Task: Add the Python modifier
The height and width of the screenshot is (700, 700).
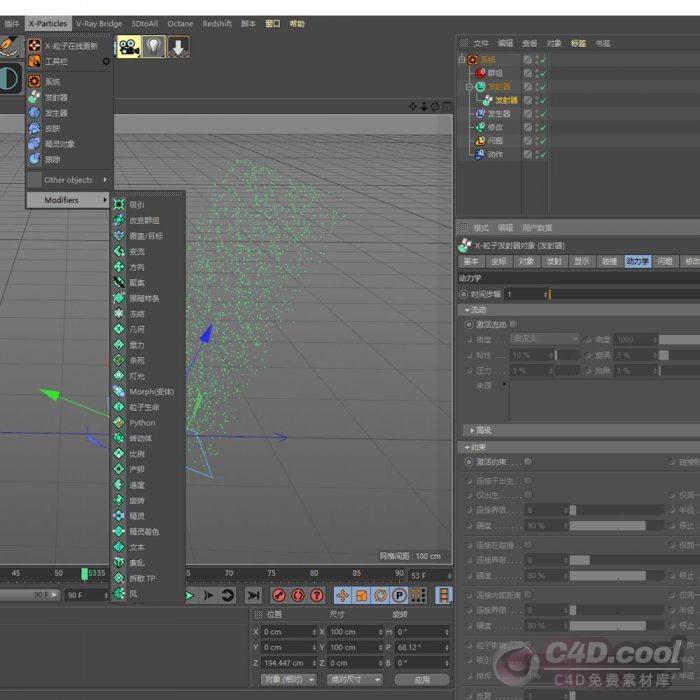Action: tap(142, 423)
